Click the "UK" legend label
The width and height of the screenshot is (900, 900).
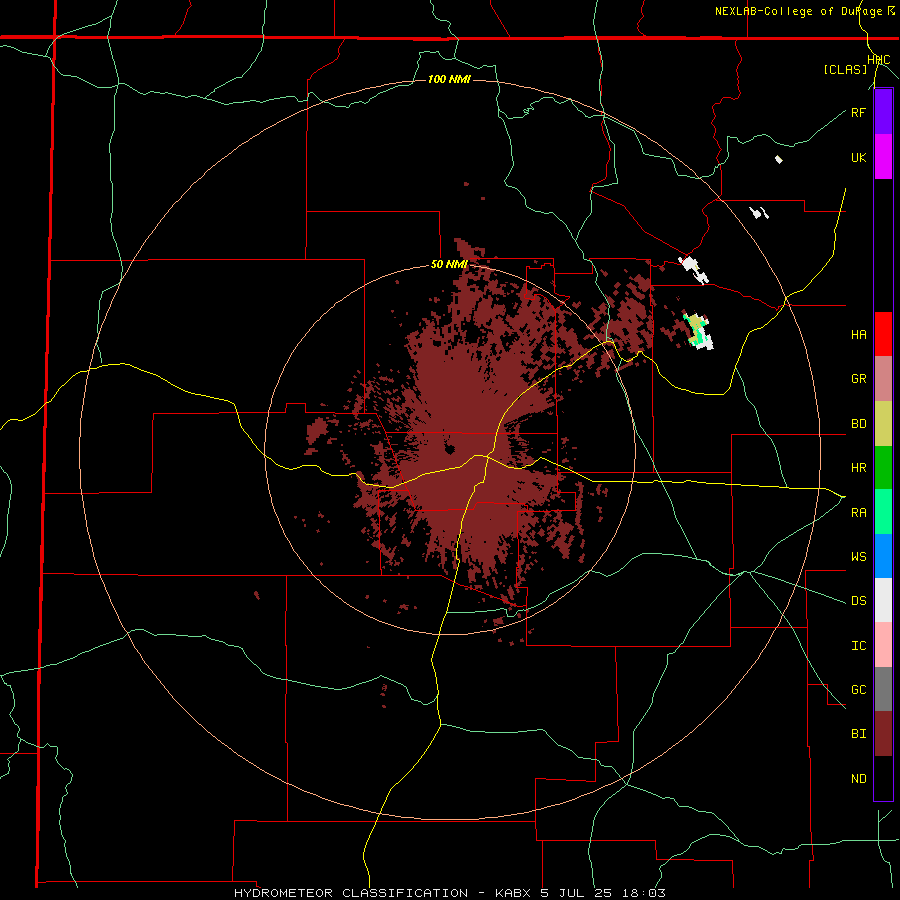tap(858, 158)
